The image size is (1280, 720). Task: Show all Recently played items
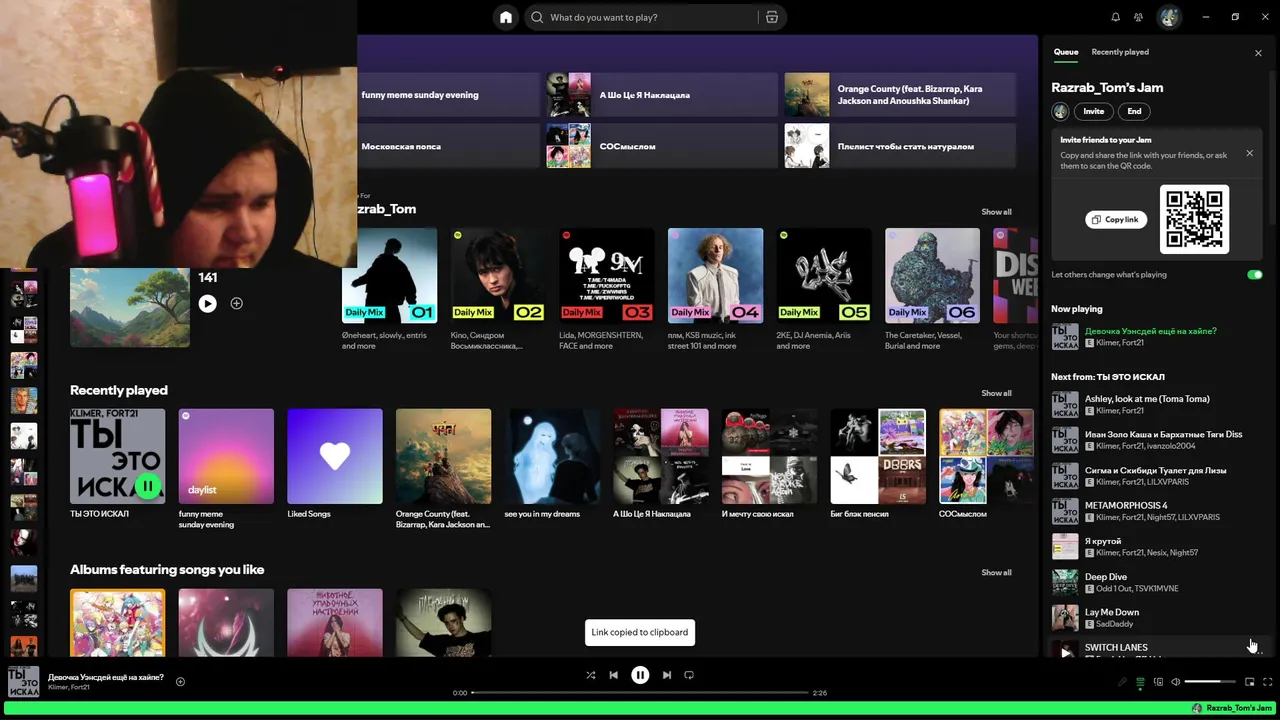[x=996, y=393]
